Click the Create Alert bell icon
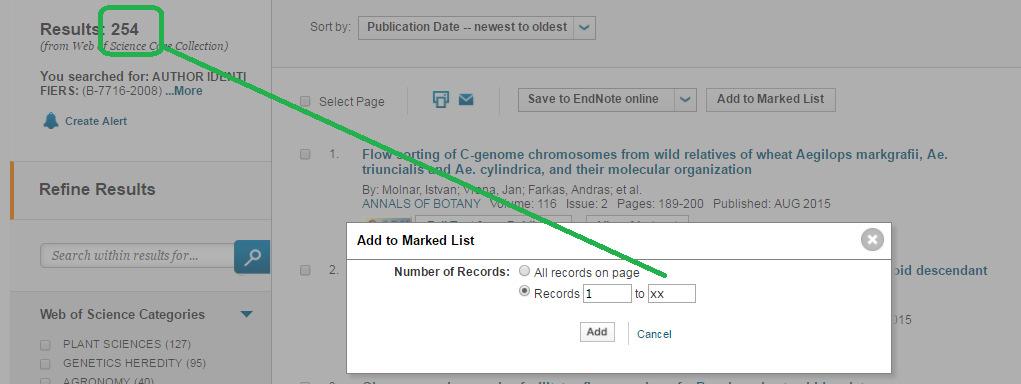This screenshot has width=1021, height=384. click(51, 121)
